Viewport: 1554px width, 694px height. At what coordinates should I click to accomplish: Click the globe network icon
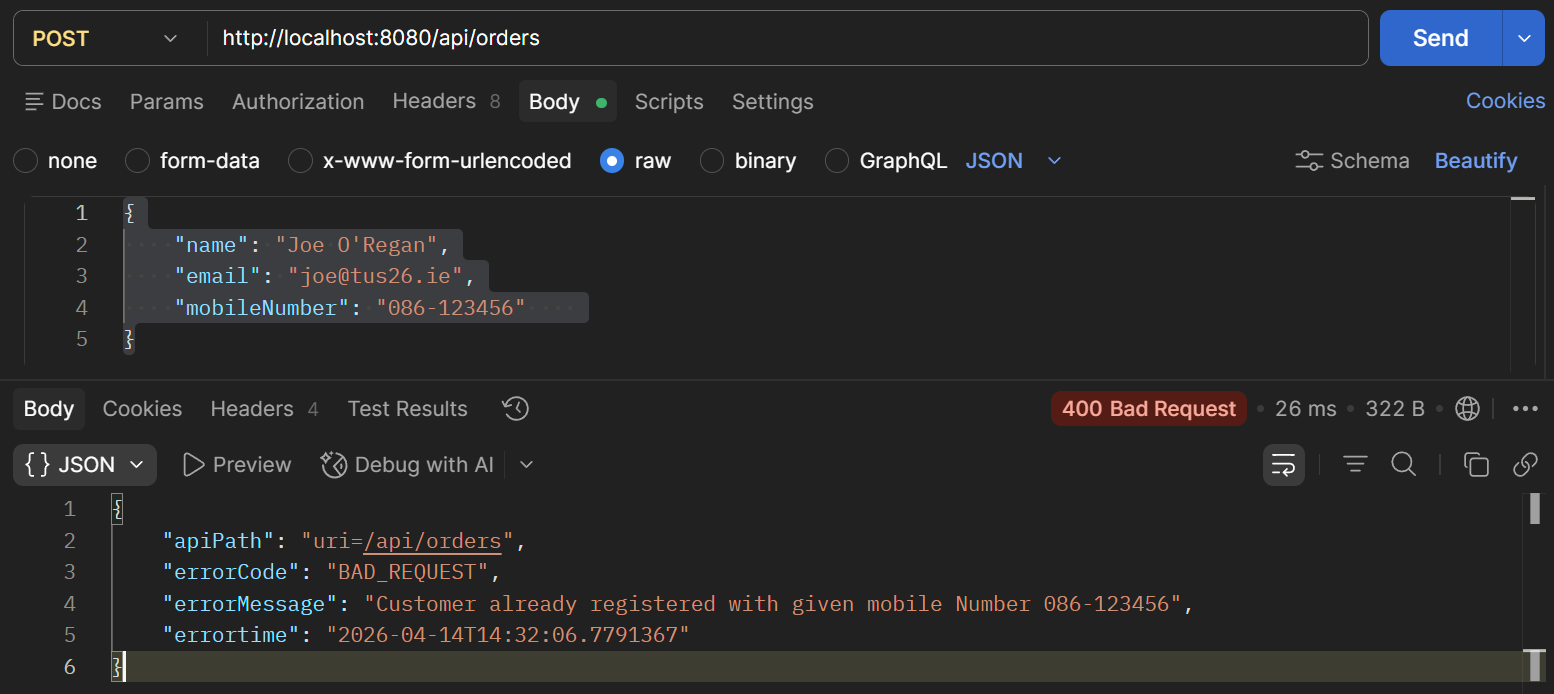tap(1467, 408)
